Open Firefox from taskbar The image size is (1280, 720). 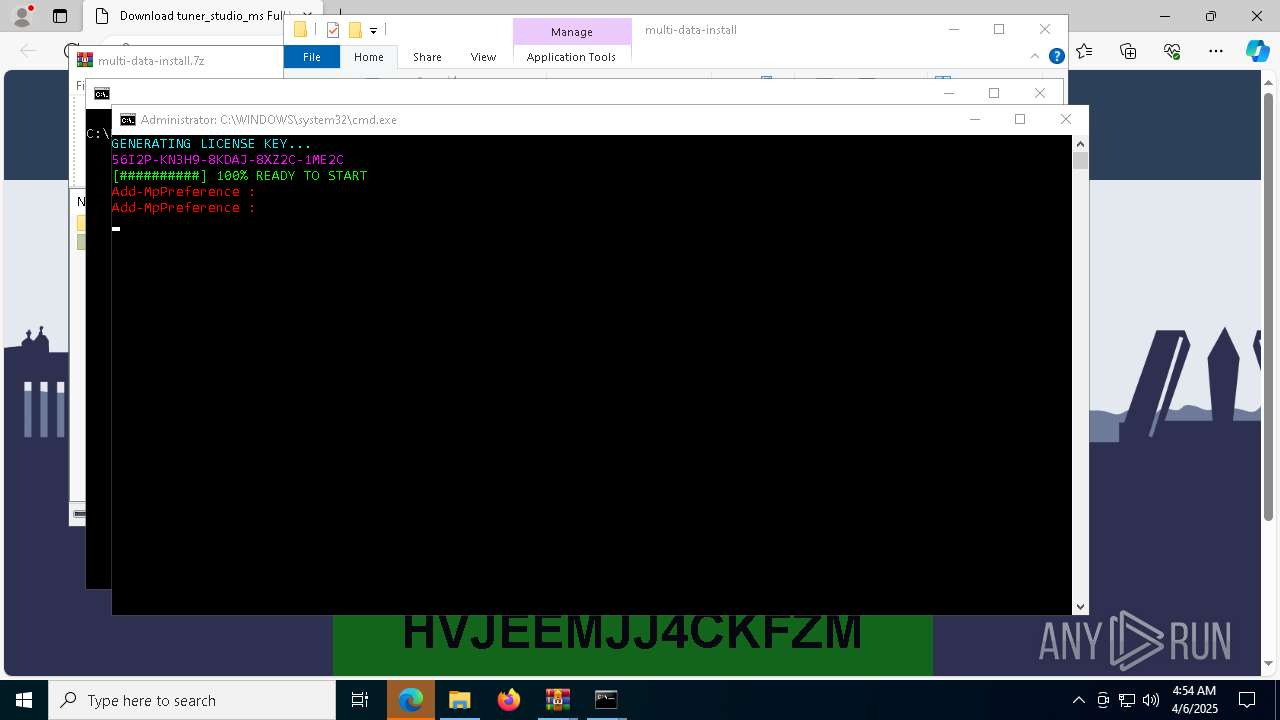pos(508,700)
